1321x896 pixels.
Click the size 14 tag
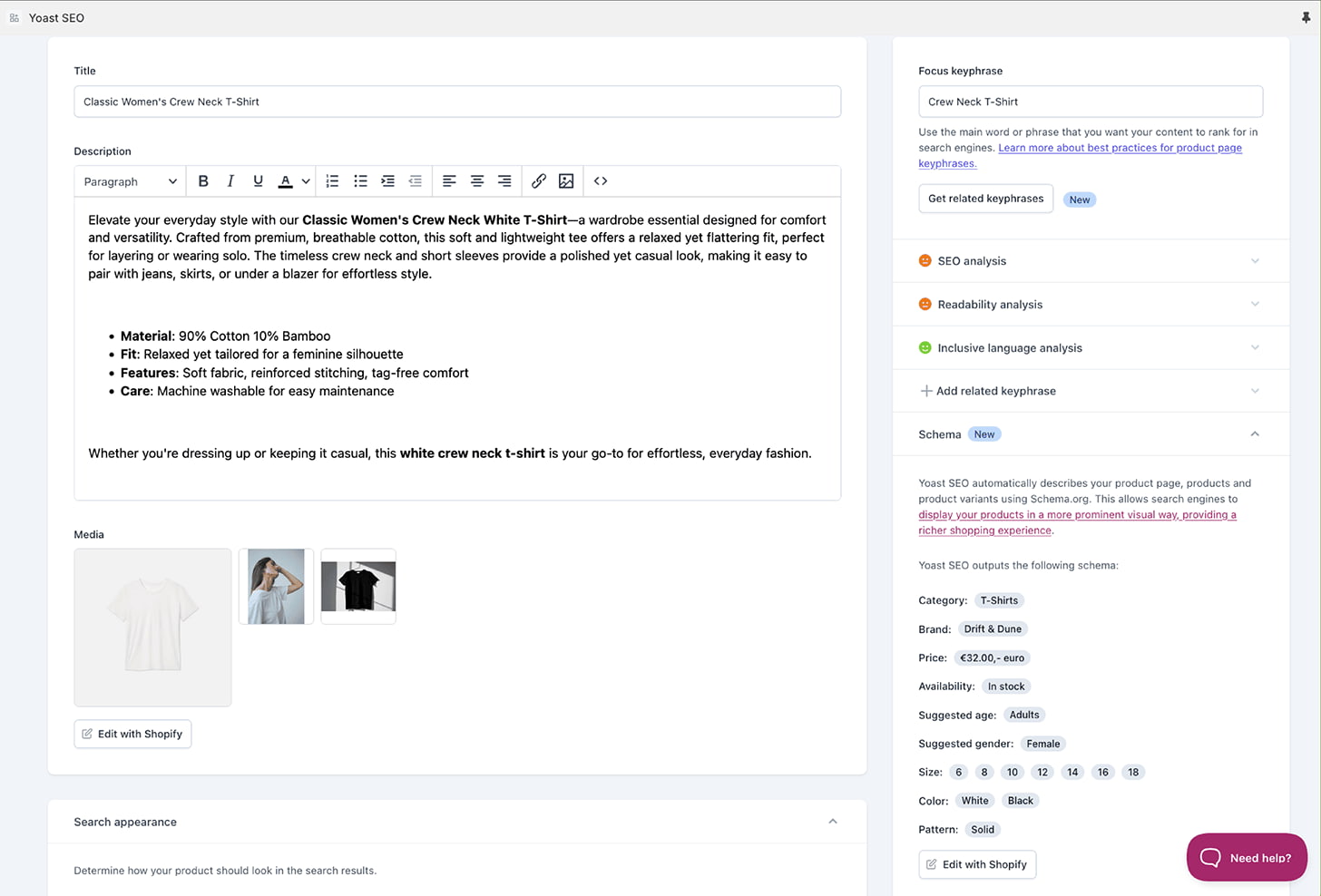pos(1072,773)
